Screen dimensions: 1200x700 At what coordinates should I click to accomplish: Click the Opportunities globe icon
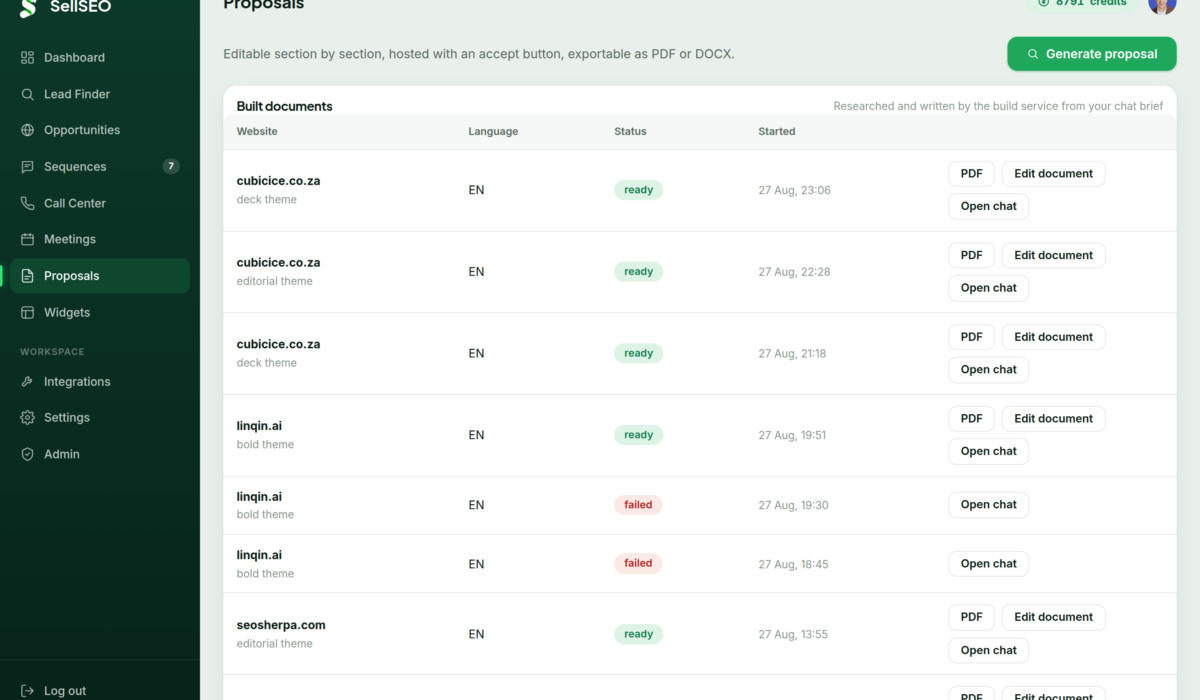coord(28,130)
